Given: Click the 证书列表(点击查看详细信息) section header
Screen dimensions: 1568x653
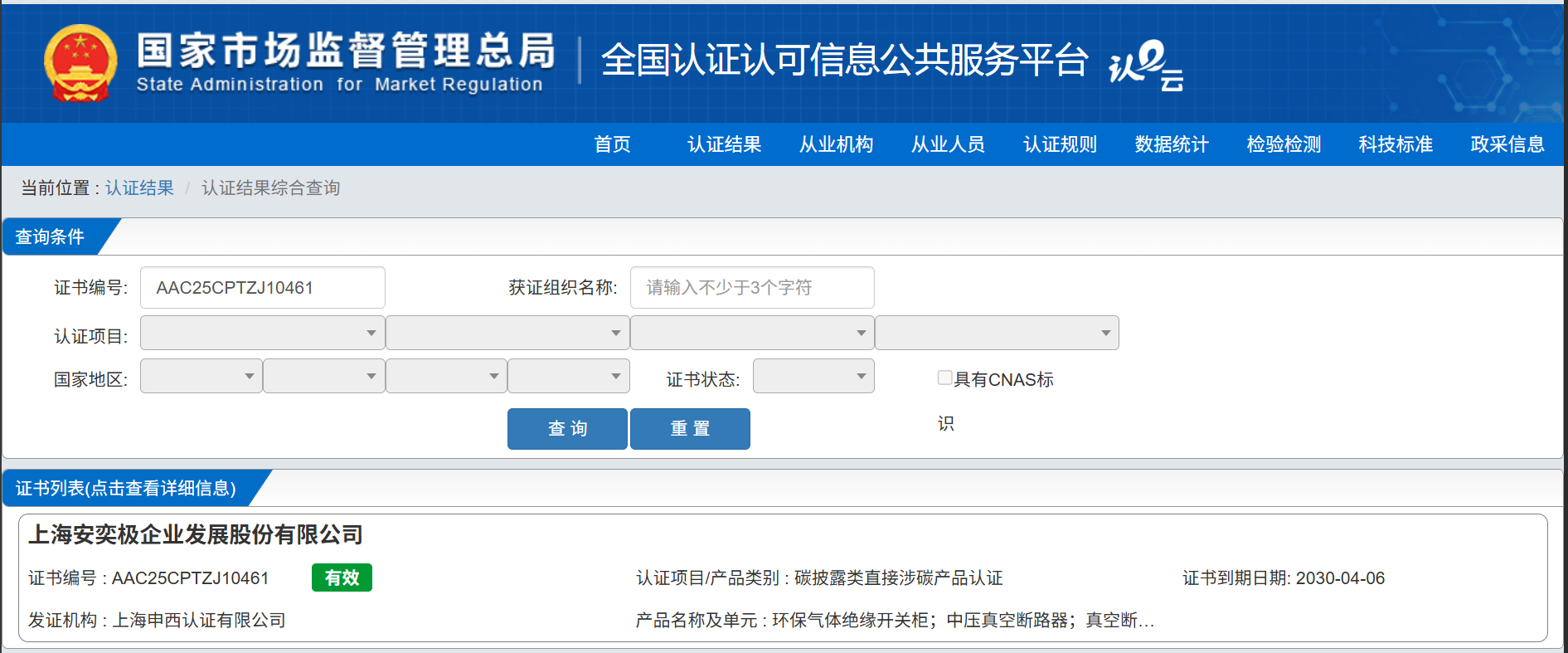Looking at the screenshot, I should point(126,488).
